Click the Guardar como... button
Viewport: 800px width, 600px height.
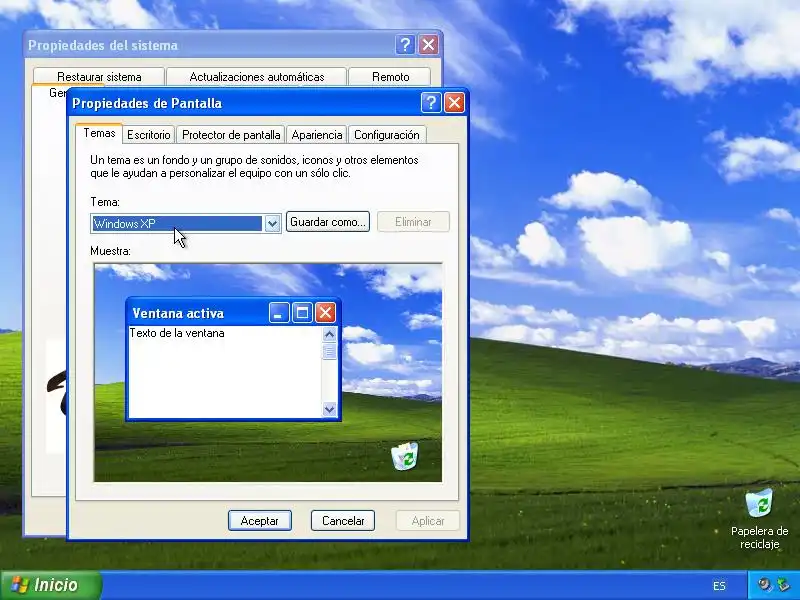coord(328,222)
